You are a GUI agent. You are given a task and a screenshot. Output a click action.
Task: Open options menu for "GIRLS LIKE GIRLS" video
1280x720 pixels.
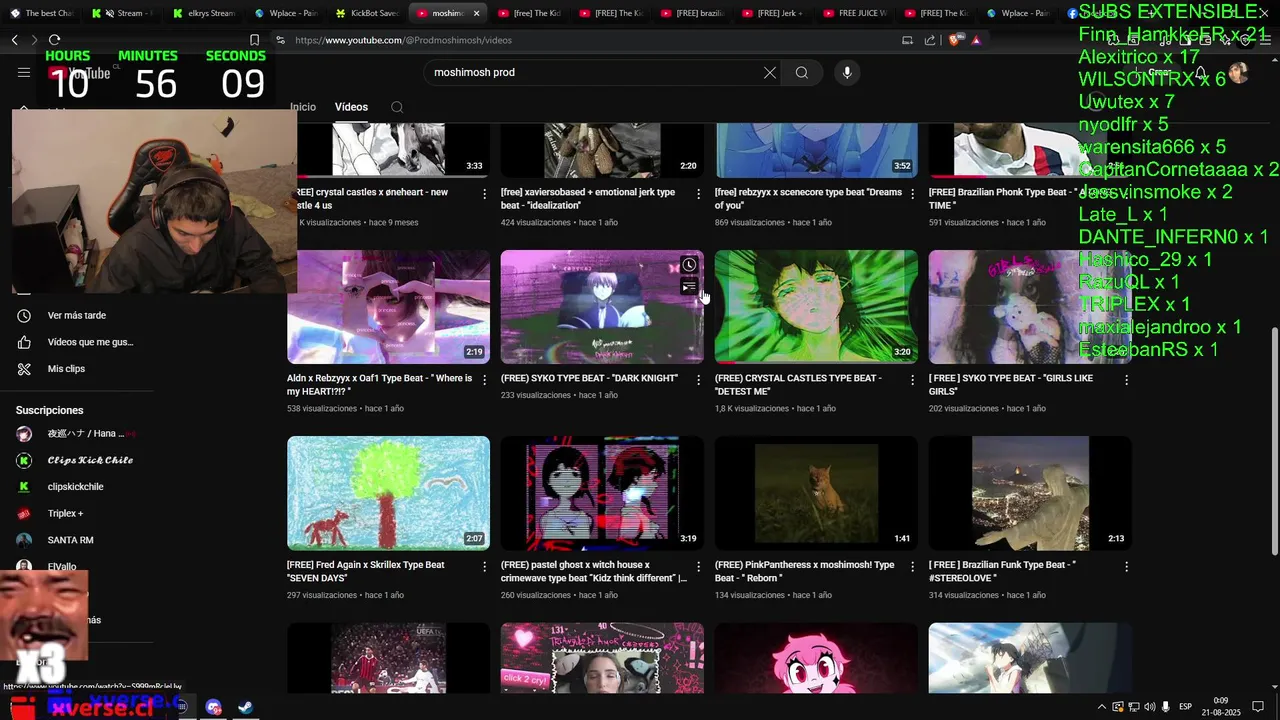click(x=1127, y=380)
